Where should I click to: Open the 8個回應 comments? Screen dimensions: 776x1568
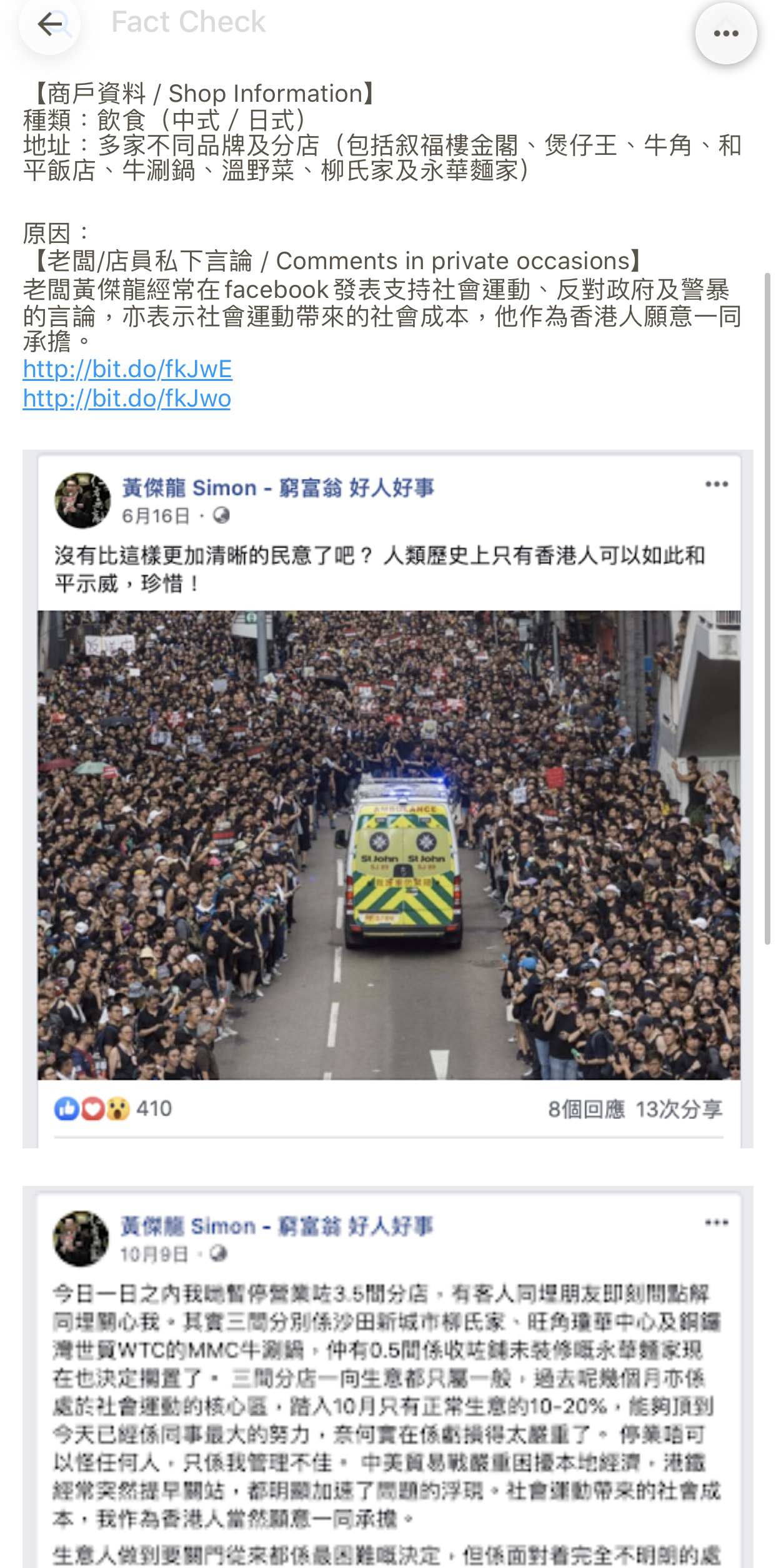(586, 1109)
